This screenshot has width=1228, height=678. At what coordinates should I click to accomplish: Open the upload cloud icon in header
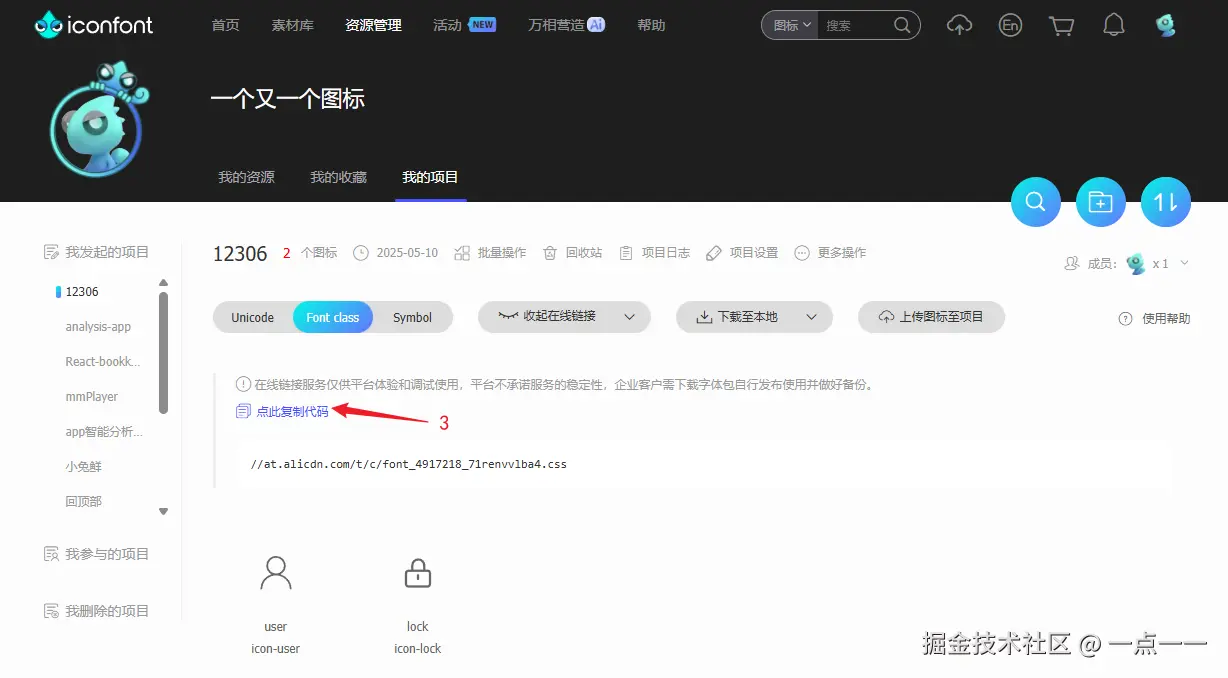click(959, 25)
